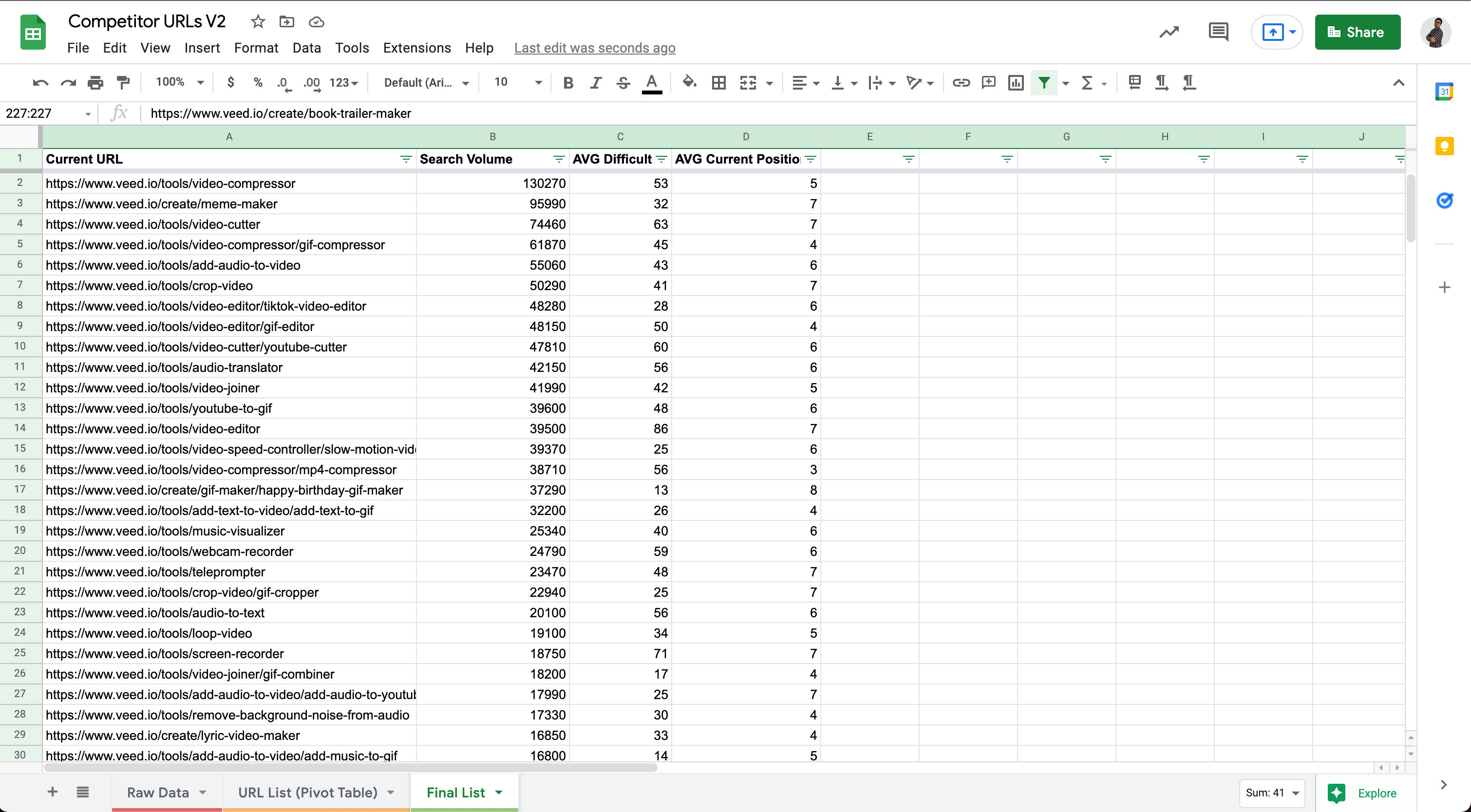Toggle the filter off

coord(1044,83)
